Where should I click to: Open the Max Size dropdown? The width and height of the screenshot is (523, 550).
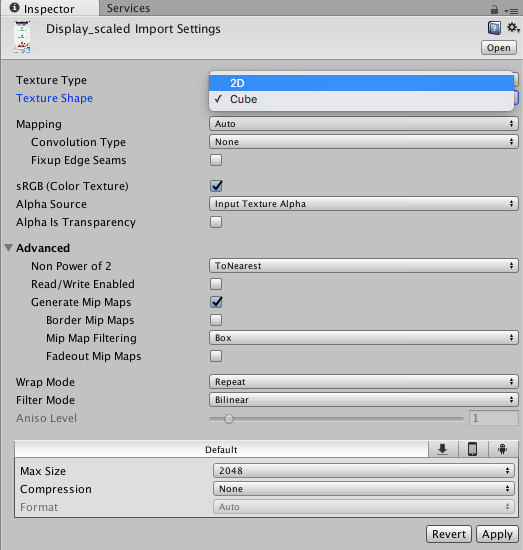(x=363, y=470)
